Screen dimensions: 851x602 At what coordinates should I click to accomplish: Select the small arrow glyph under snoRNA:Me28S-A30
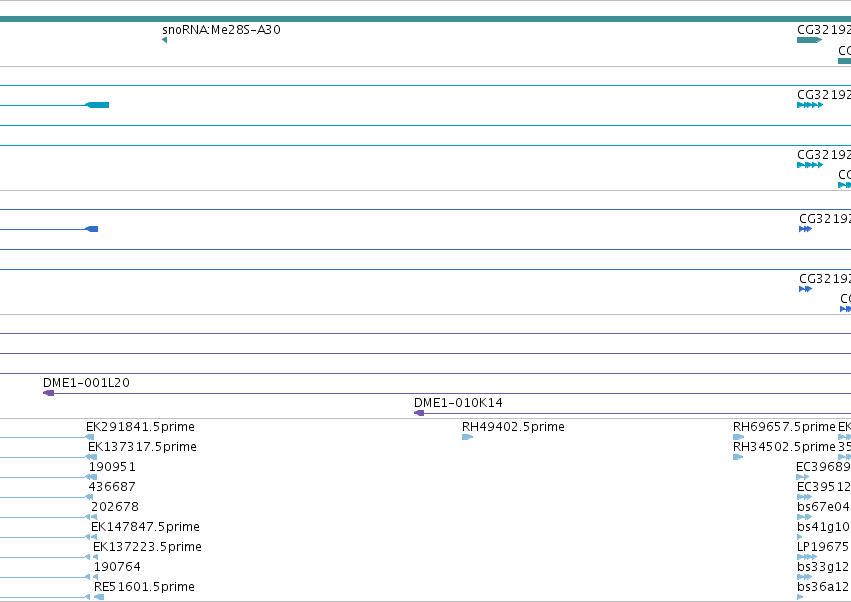pos(164,40)
